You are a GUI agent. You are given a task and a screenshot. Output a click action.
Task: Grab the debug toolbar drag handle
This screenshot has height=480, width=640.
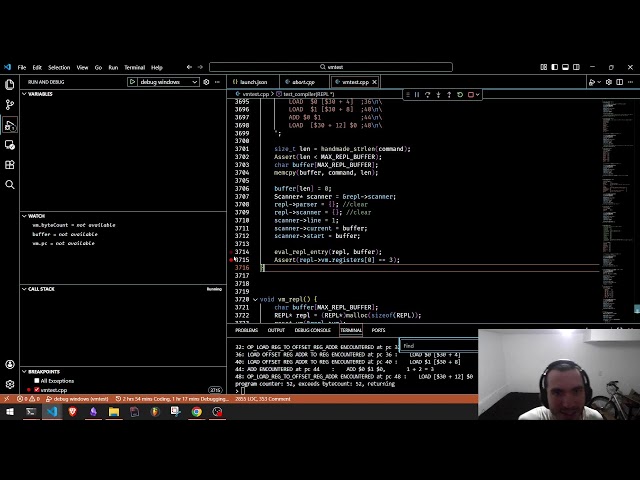click(407, 95)
